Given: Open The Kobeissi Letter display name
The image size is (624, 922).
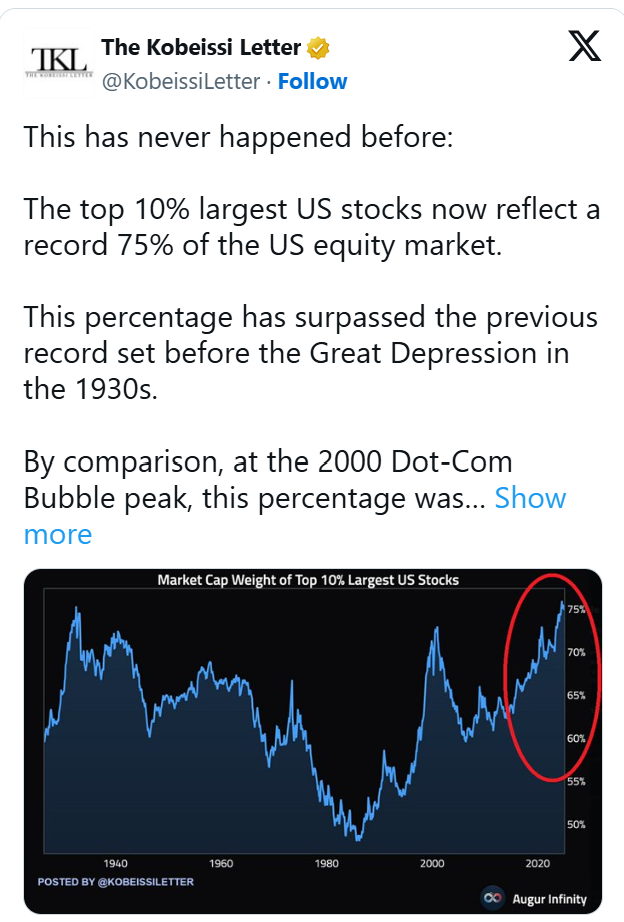Looking at the screenshot, I should pyautogui.click(x=201, y=47).
